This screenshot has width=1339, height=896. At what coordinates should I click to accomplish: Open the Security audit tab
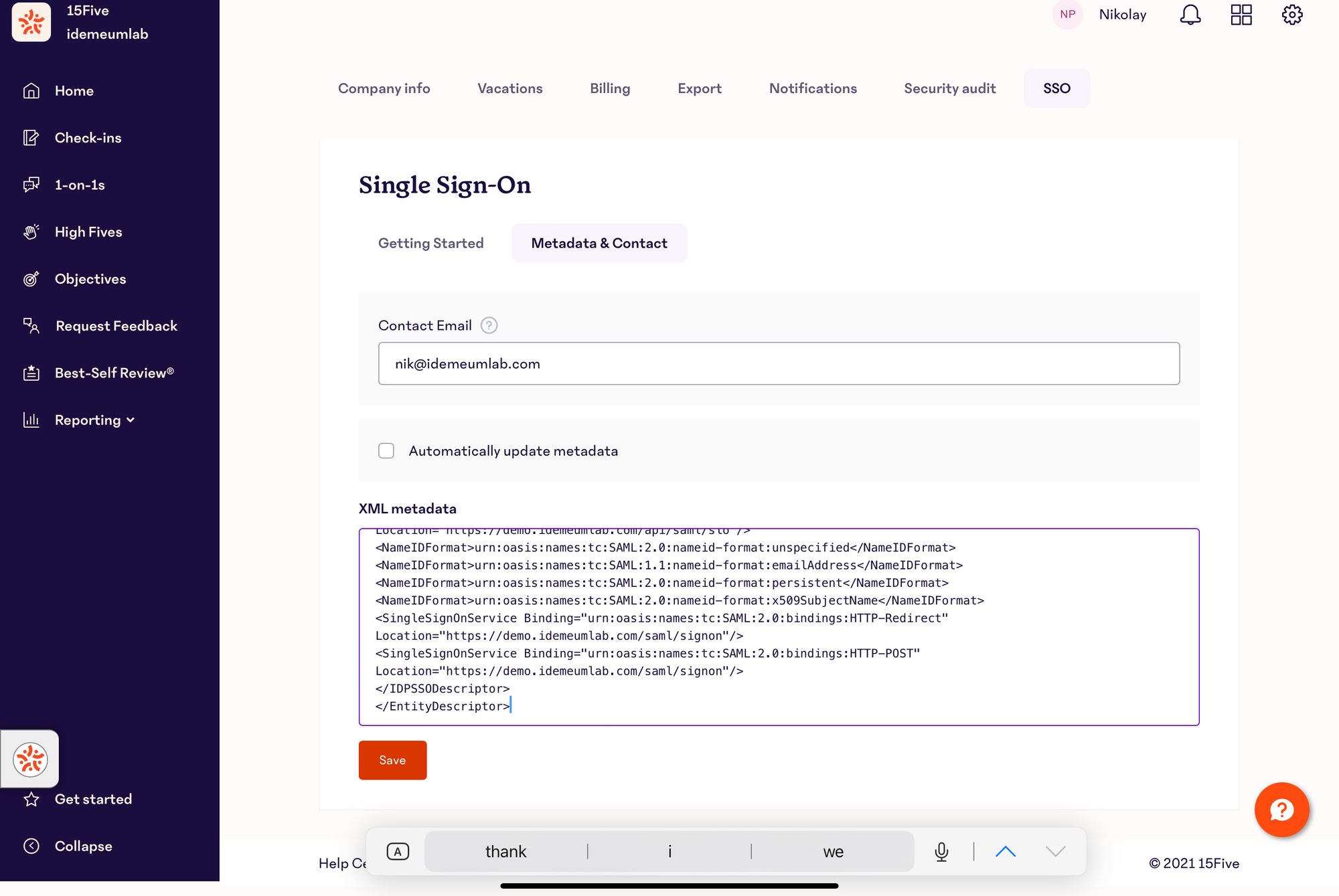pyautogui.click(x=949, y=88)
